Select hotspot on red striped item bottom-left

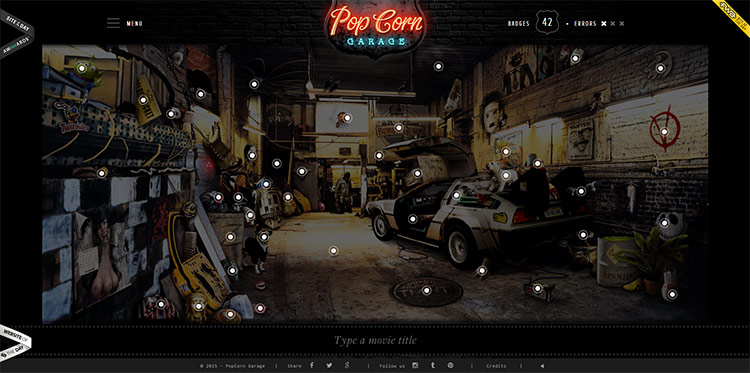161,304
